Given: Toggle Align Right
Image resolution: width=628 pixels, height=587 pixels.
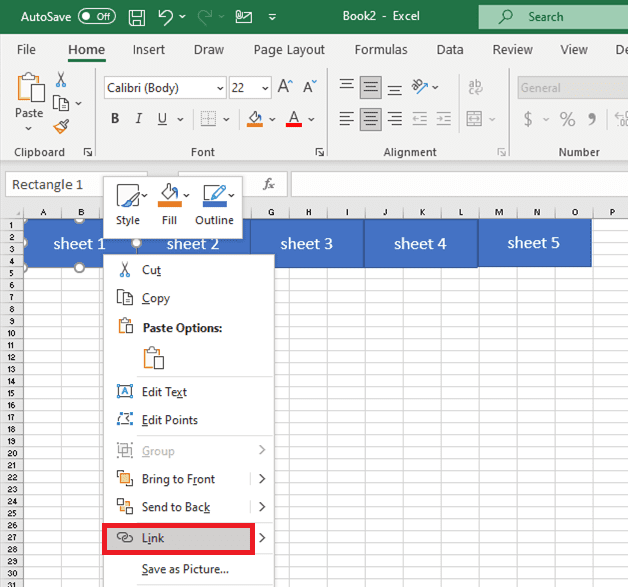Looking at the screenshot, I should coord(395,119).
